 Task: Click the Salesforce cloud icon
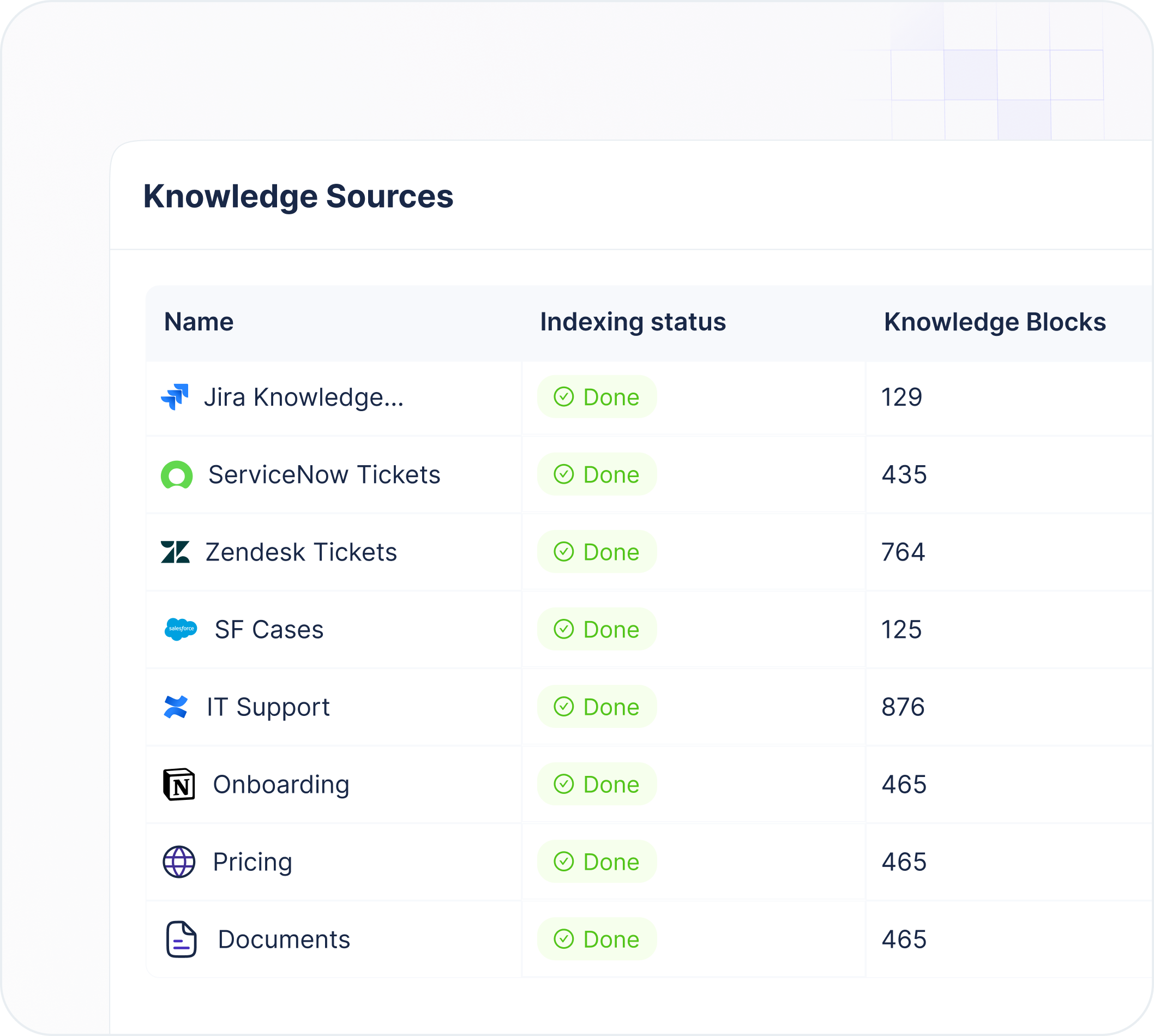pyautogui.click(x=181, y=630)
